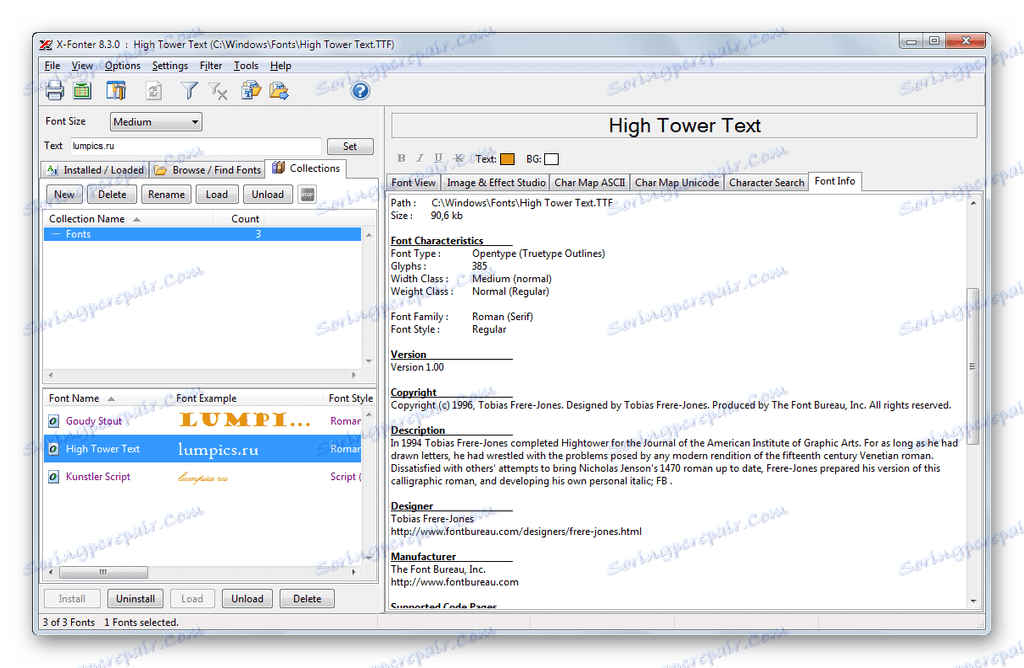The image size is (1024, 668).
Task: Toggle Italic formatting (I)
Action: (420, 158)
